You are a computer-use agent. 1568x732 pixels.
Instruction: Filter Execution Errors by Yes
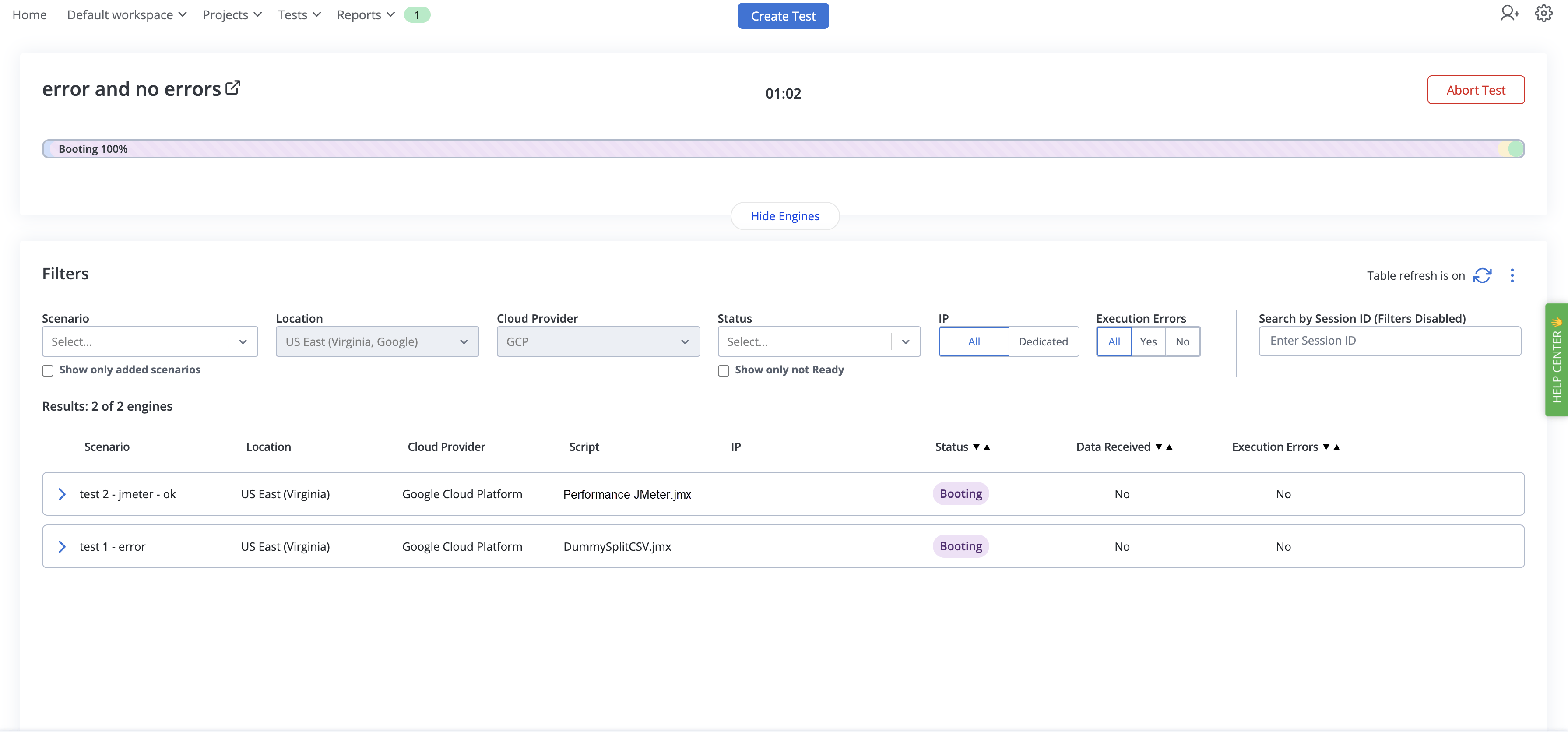1148,341
